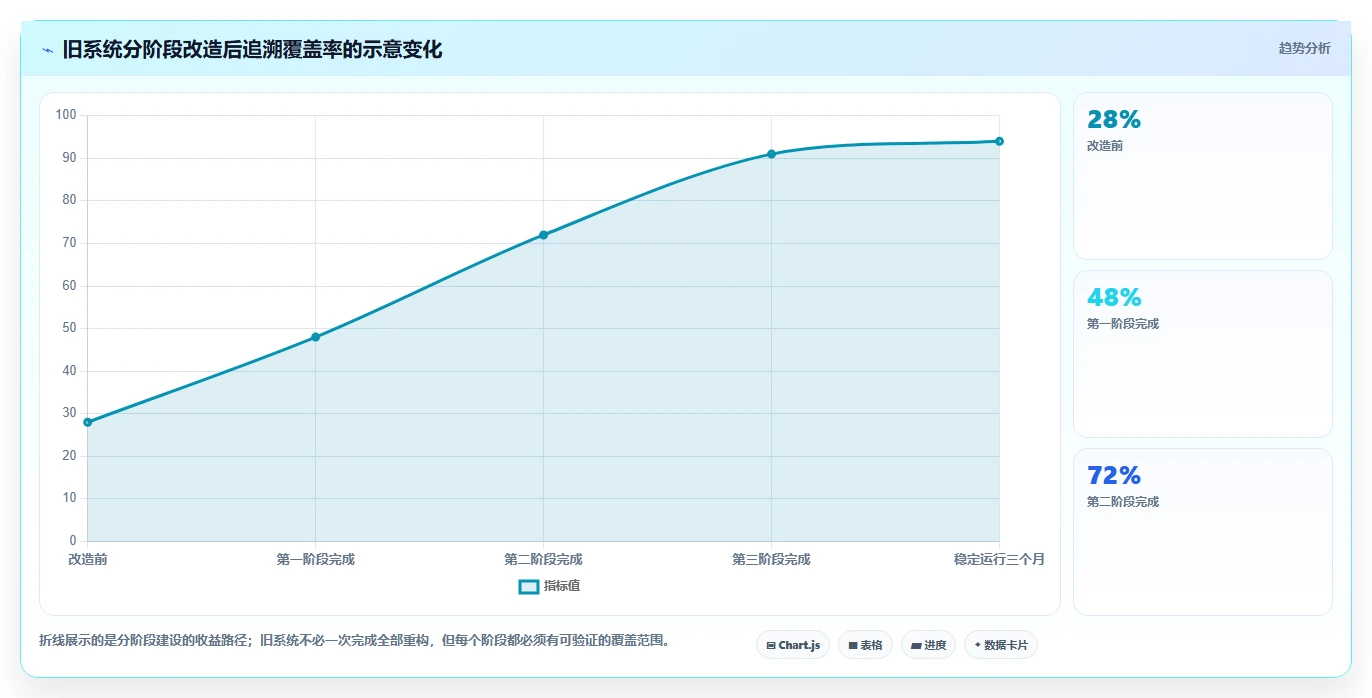Viewport: 1372px width, 698px height.
Task: Click the 改造前 x-axis label
Action: click(88, 559)
